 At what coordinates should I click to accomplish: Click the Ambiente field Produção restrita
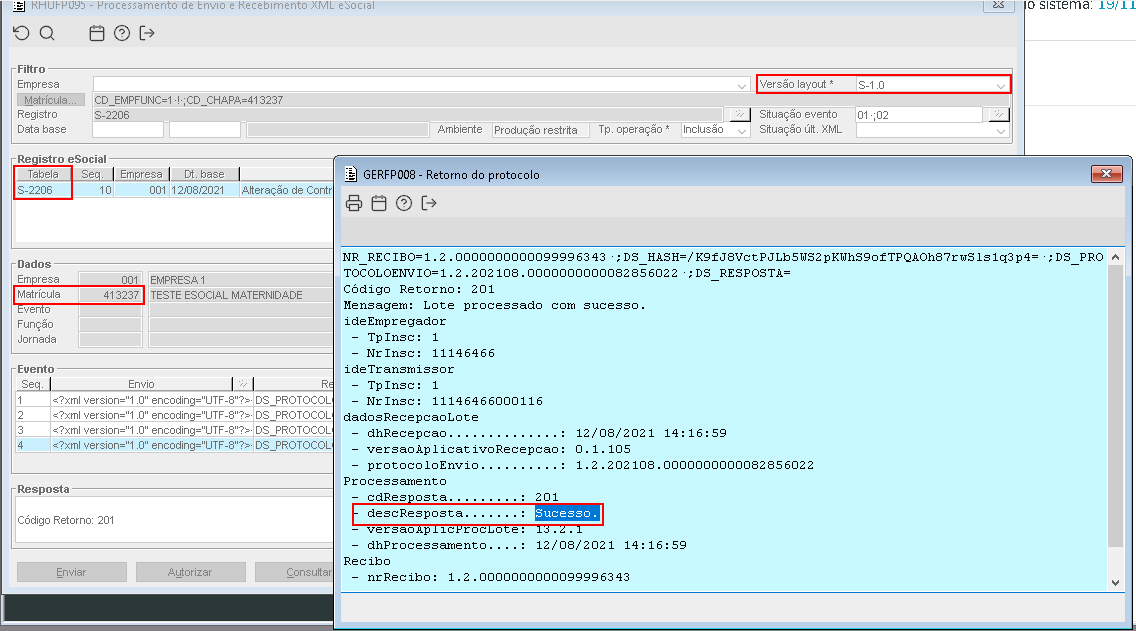click(x=540, y=130)
